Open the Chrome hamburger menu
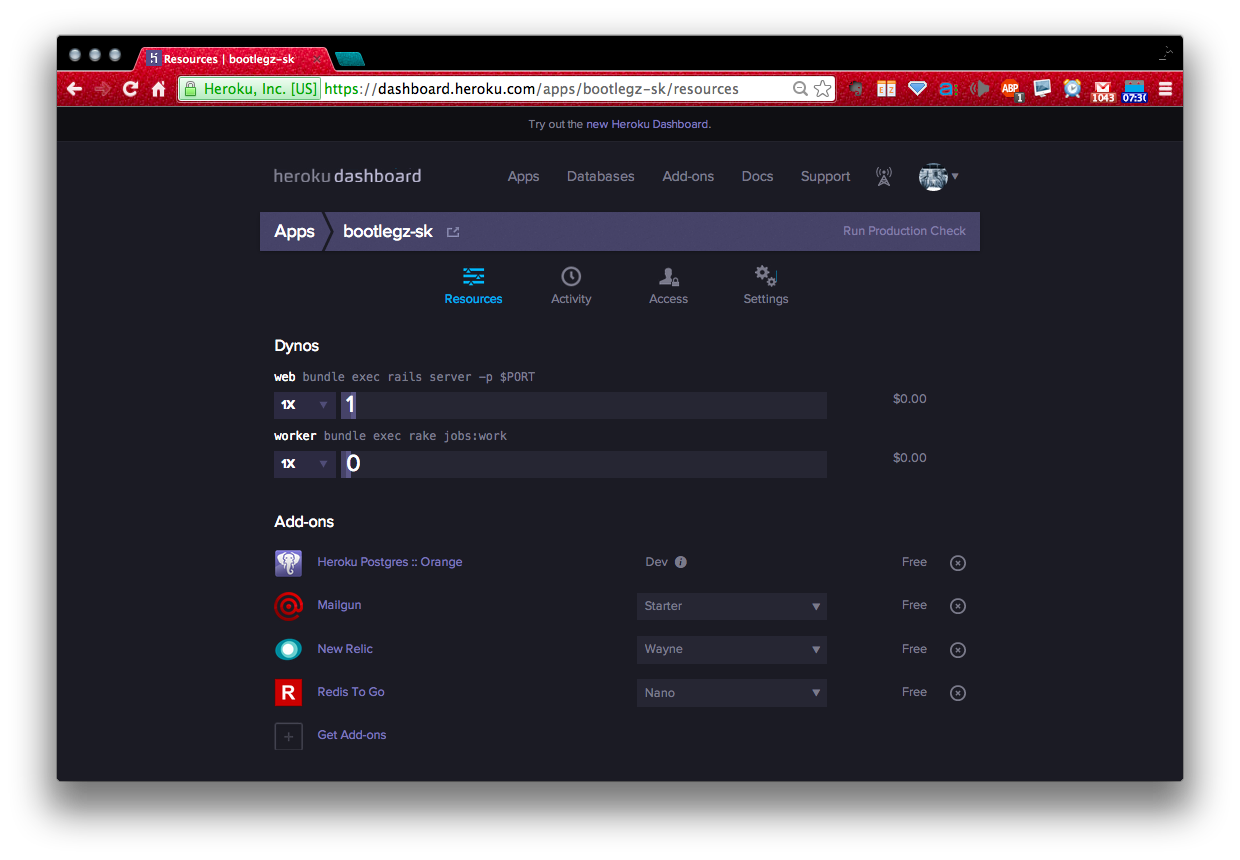The width and height of the screenshot is (1240, 860). click(1165, 89)
